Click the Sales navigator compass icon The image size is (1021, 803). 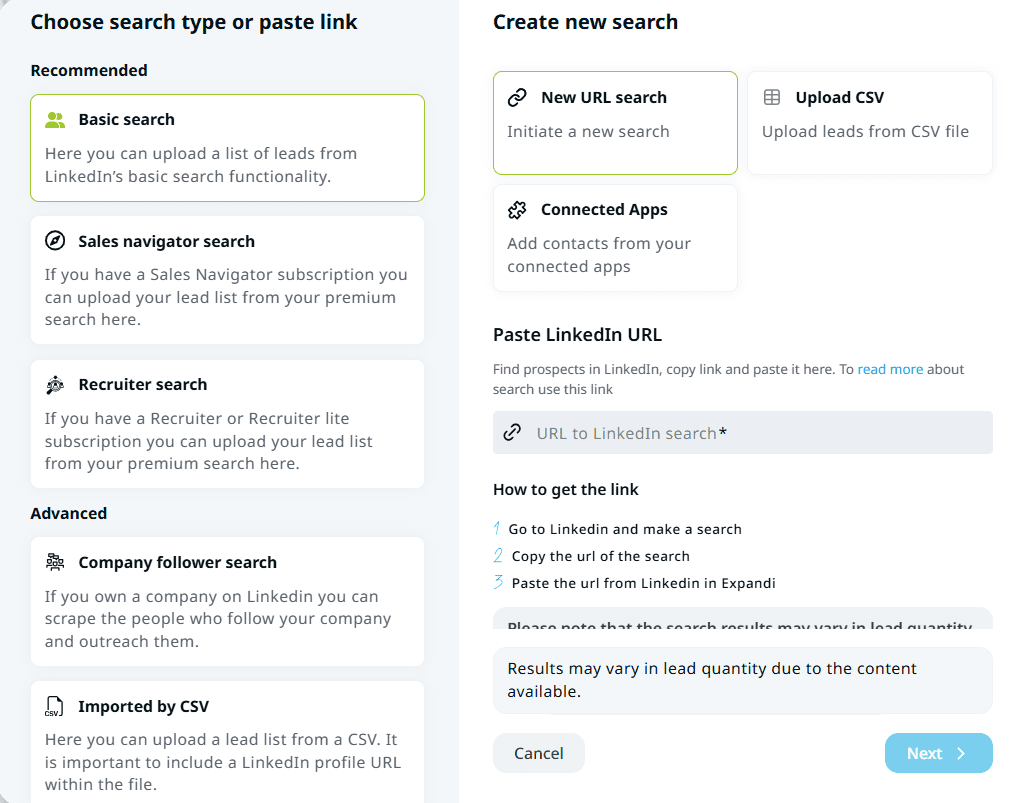pos(55,241)
